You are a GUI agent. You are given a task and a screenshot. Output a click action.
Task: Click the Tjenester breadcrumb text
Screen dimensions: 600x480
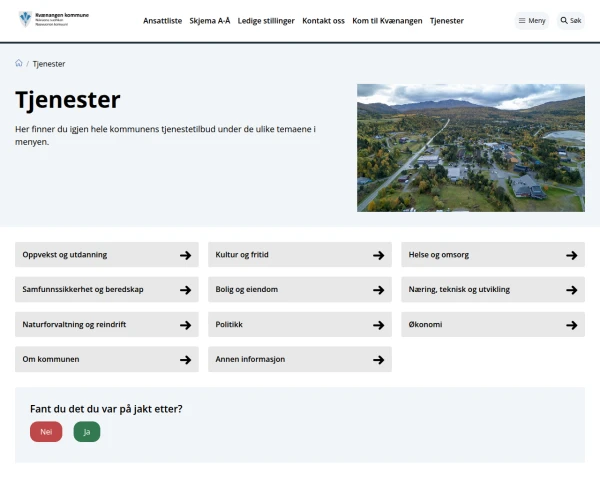point(49,64)
